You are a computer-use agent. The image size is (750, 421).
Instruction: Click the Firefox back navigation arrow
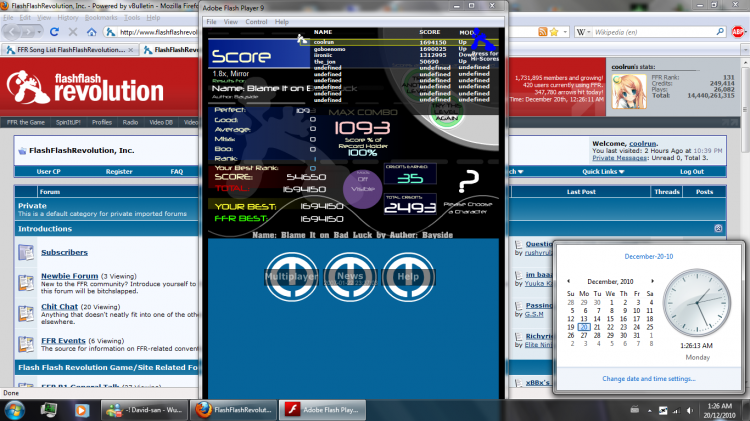(12, 32)
